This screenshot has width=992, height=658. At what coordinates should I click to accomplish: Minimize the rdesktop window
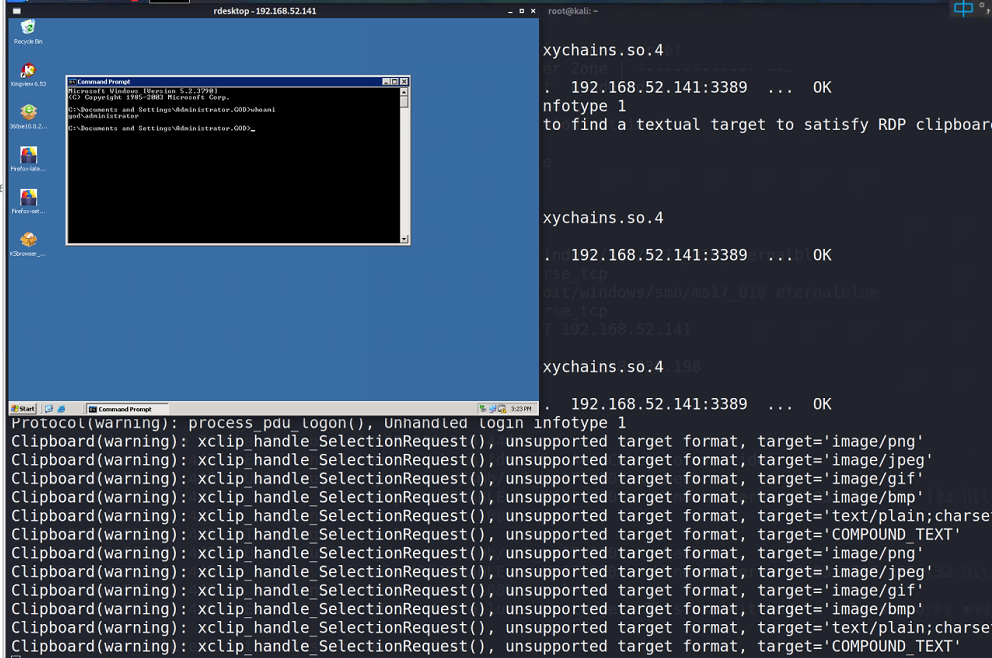[510, 11]
